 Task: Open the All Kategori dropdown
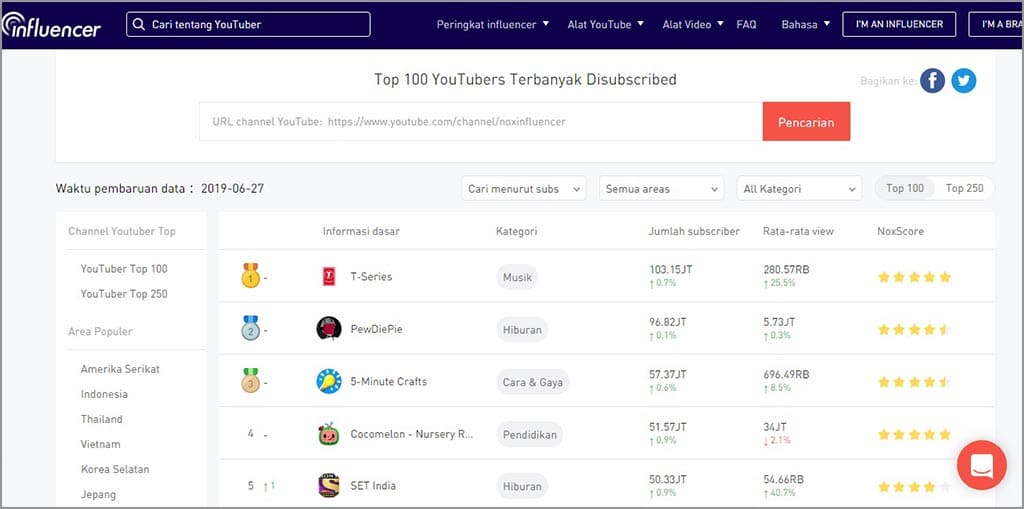pos(798,189)
